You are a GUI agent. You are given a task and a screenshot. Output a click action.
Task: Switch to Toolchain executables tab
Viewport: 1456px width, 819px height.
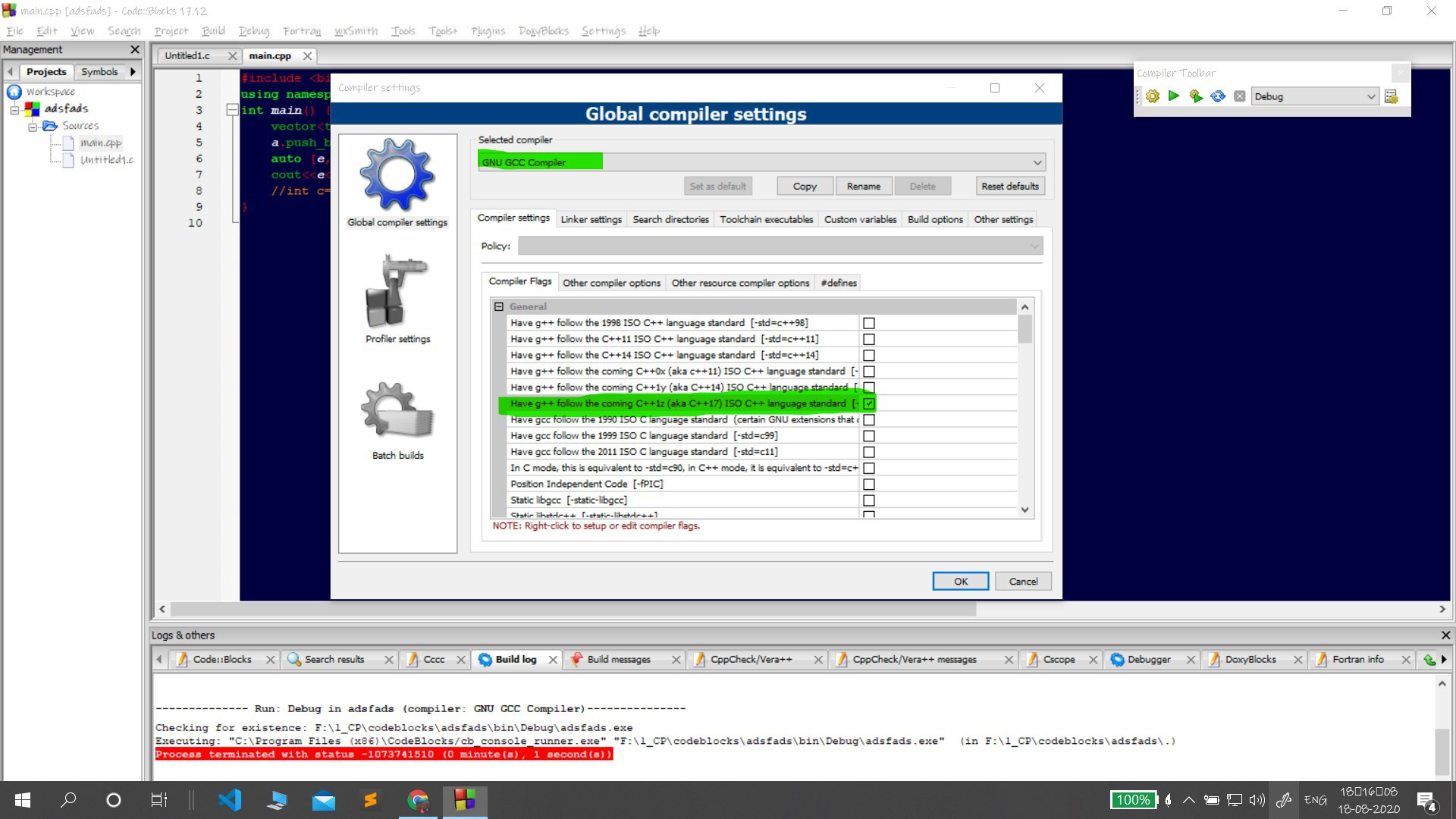(766, 219)
